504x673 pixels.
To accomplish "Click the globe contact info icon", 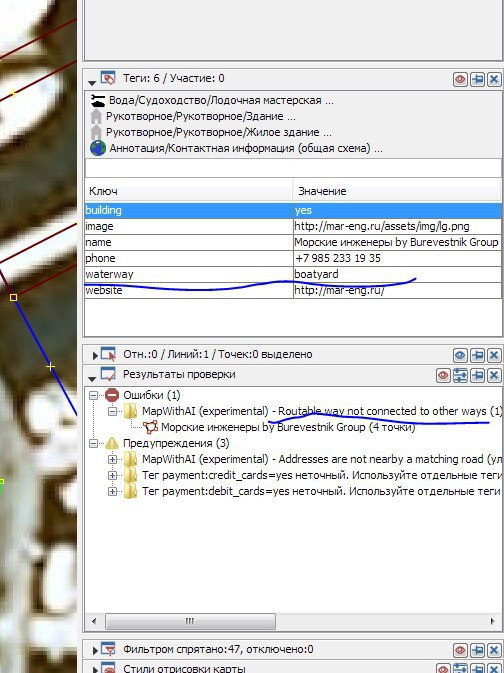I will [x=98, y=149].
